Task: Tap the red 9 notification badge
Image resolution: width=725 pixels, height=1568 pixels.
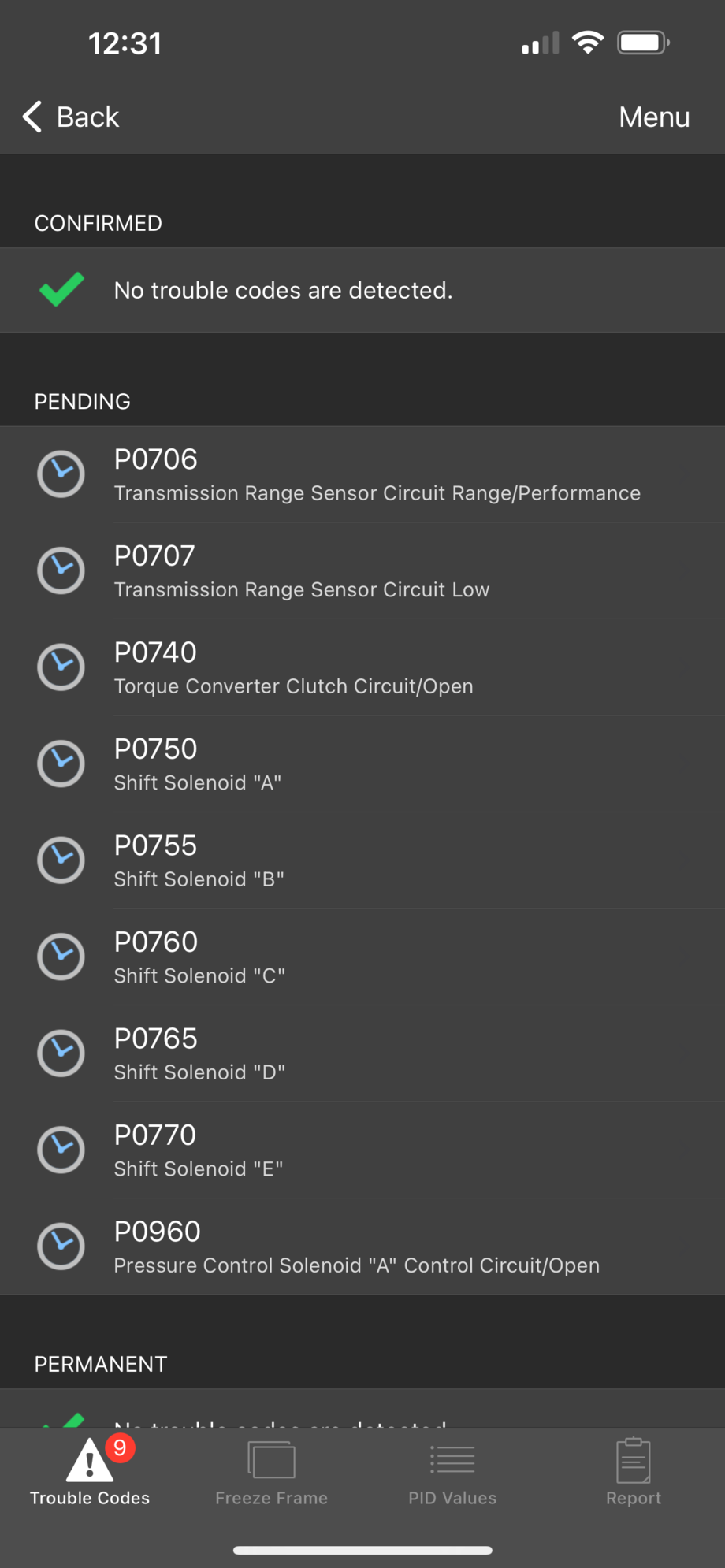Action: pyautogui.click(x=120, y=1447)
